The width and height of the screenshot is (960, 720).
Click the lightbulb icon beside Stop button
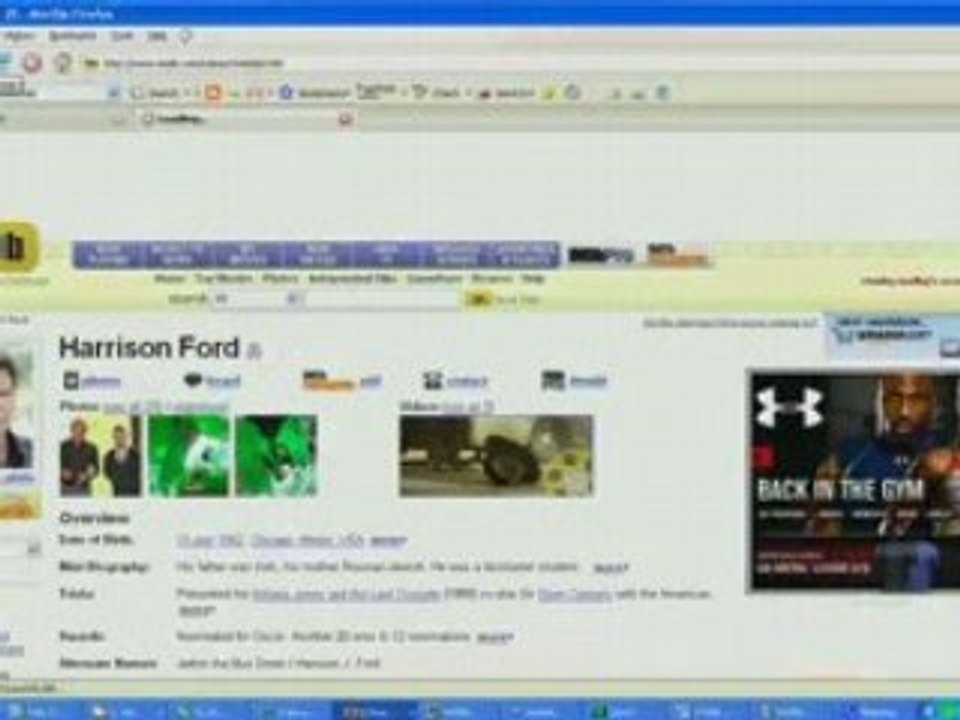(x=63, y=62)
